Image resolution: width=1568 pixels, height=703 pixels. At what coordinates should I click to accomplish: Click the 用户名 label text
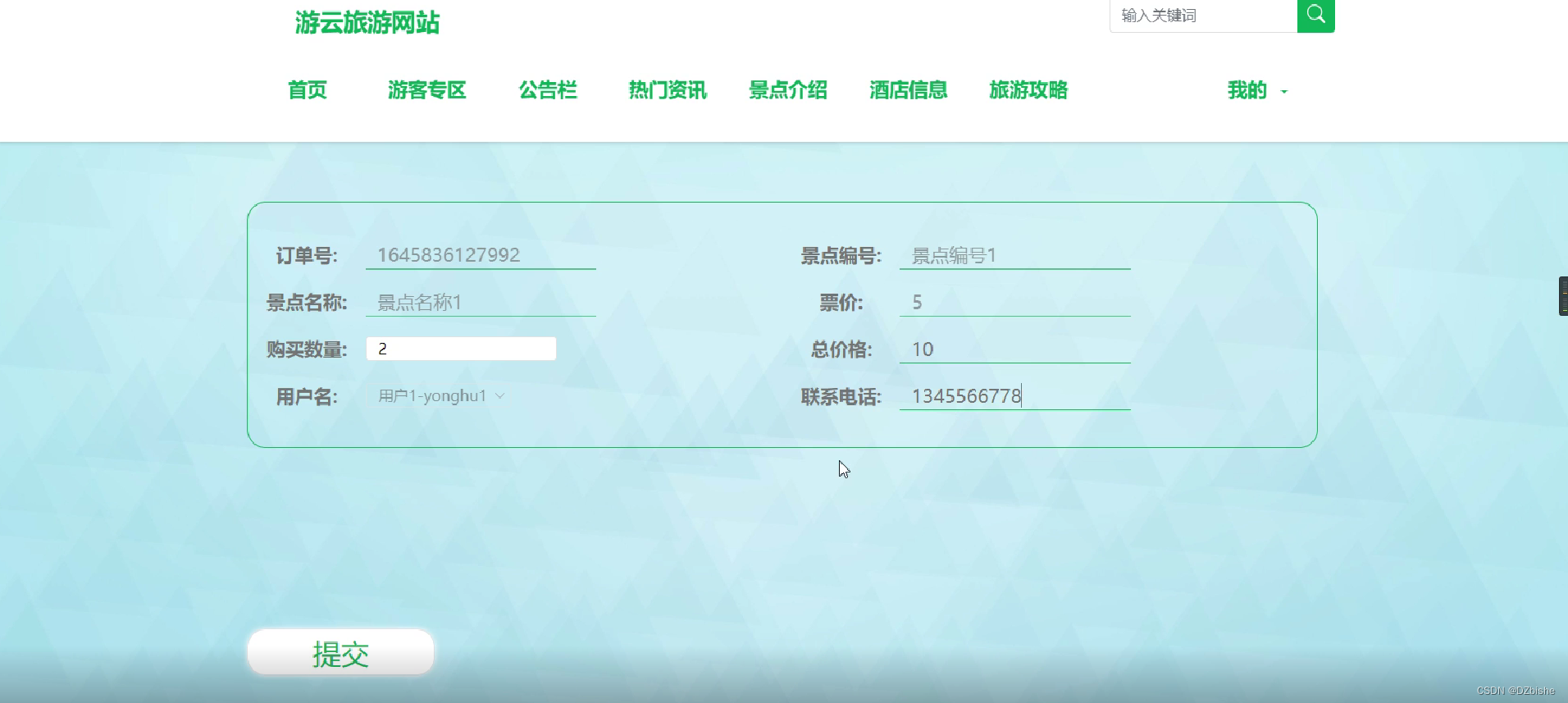[307, 397]
